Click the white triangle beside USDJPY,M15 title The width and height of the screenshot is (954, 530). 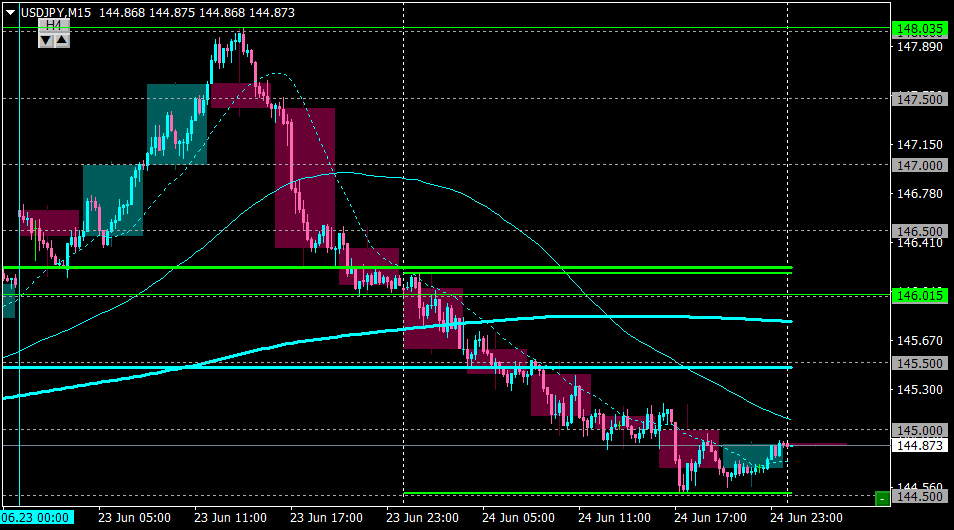pyautogui.click(x=10, y=10)
